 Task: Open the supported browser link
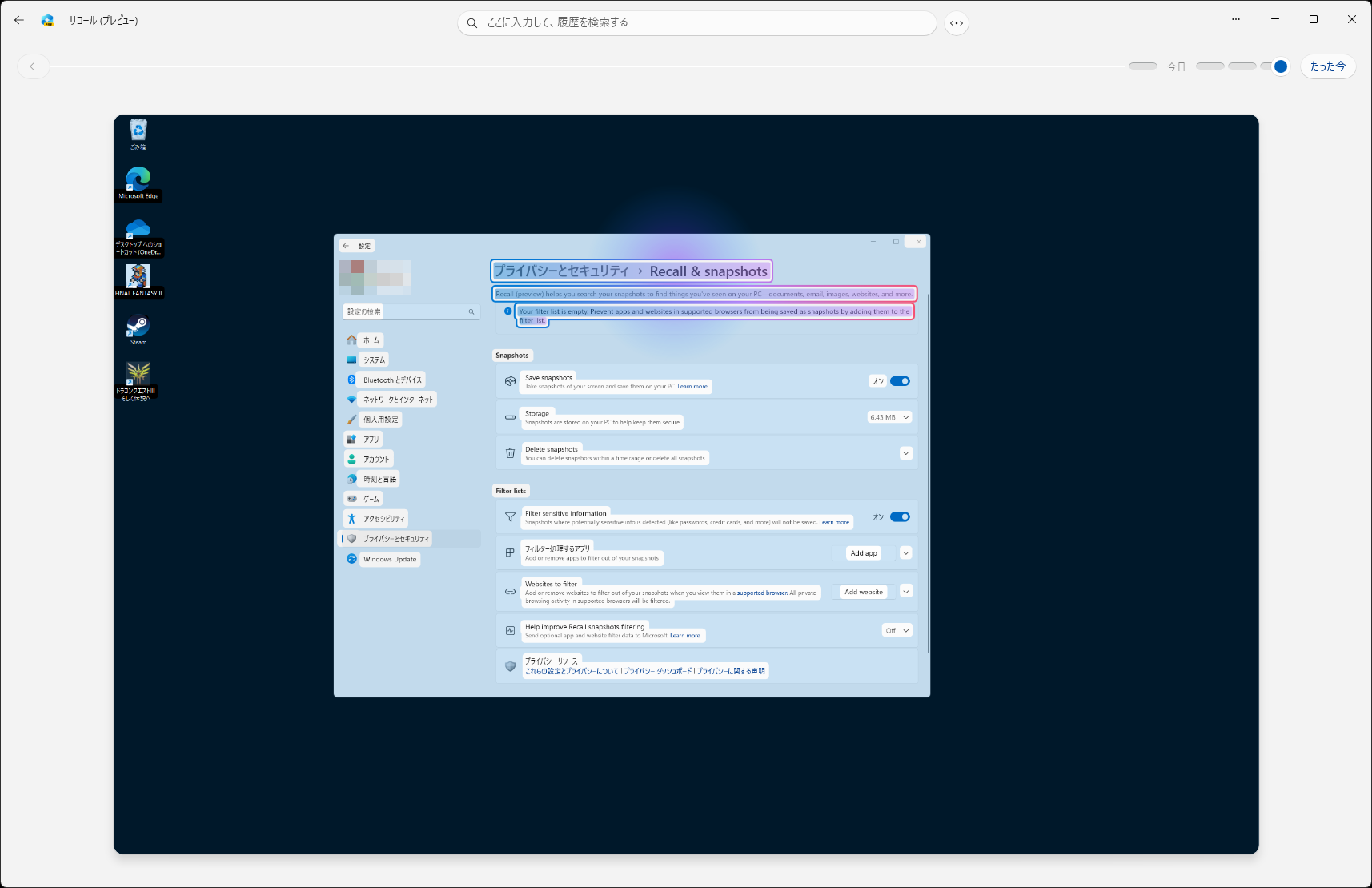coord(762,593)
